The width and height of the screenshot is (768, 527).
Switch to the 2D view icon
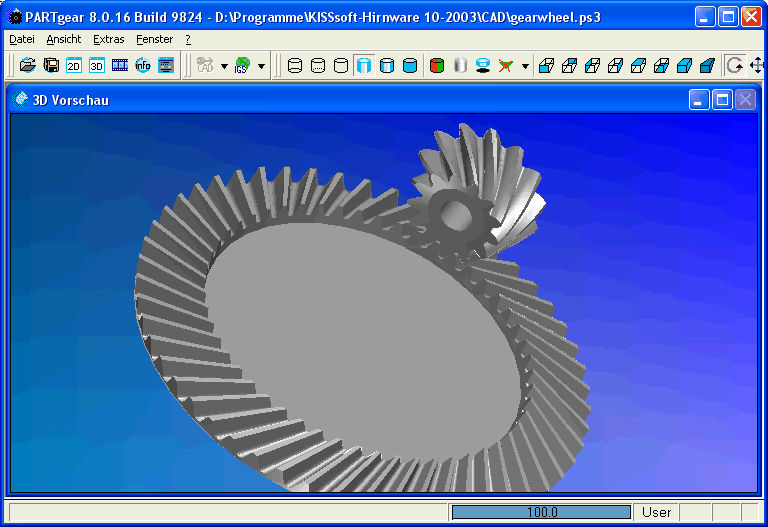pyautogui.click(x=73, y=66)
